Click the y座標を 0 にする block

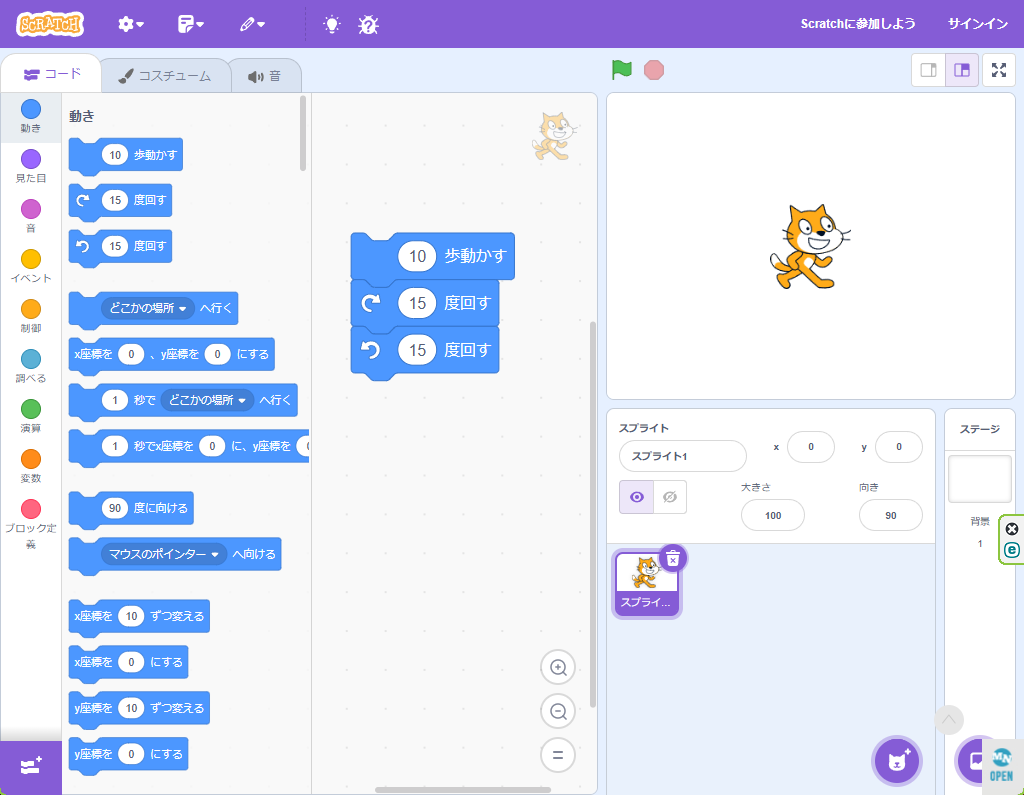click(x=129, y=754)
